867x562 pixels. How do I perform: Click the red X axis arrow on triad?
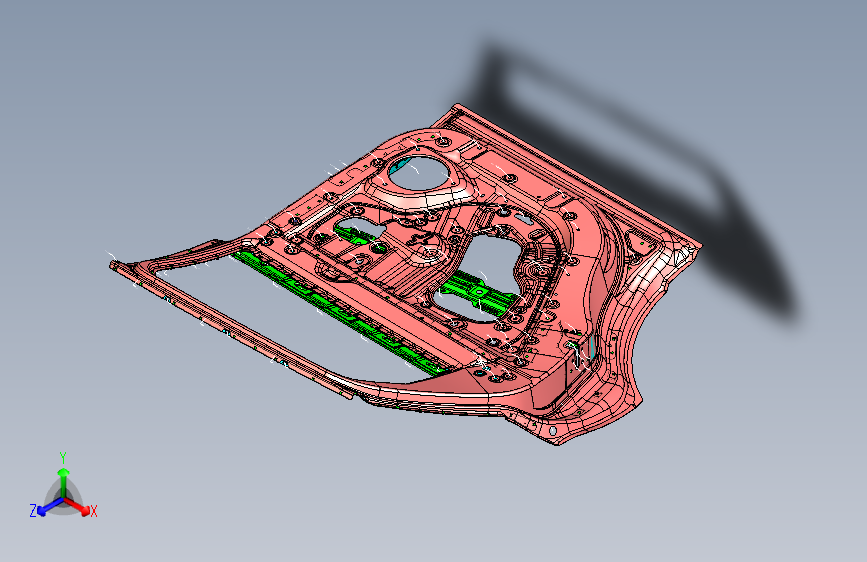[x=83, y=509]
